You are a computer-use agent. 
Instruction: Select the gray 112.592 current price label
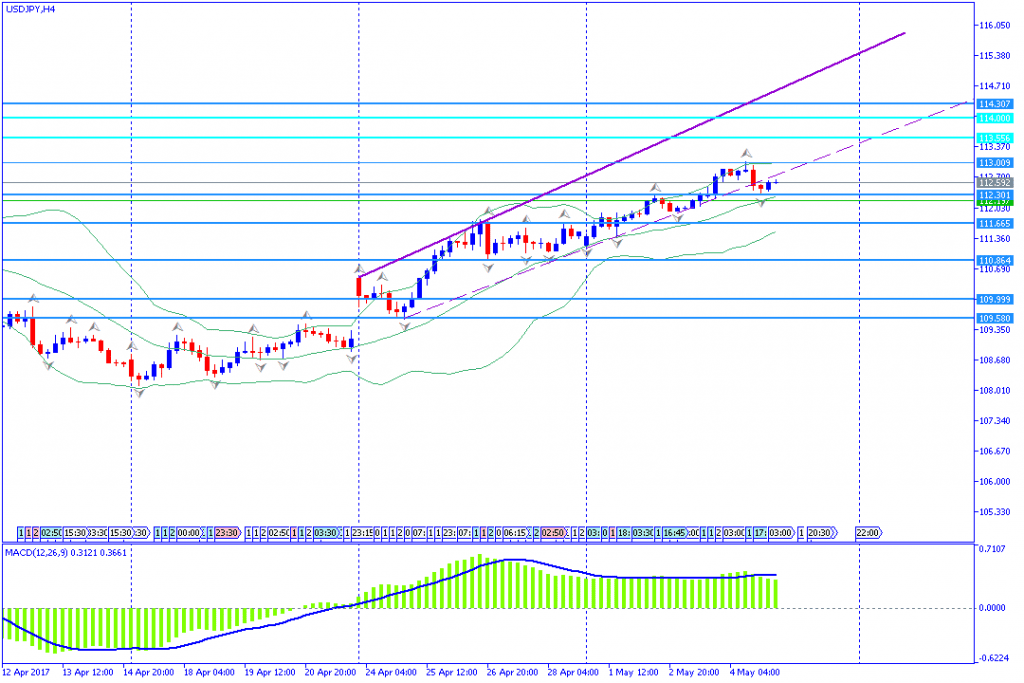[x=995, y=183]
